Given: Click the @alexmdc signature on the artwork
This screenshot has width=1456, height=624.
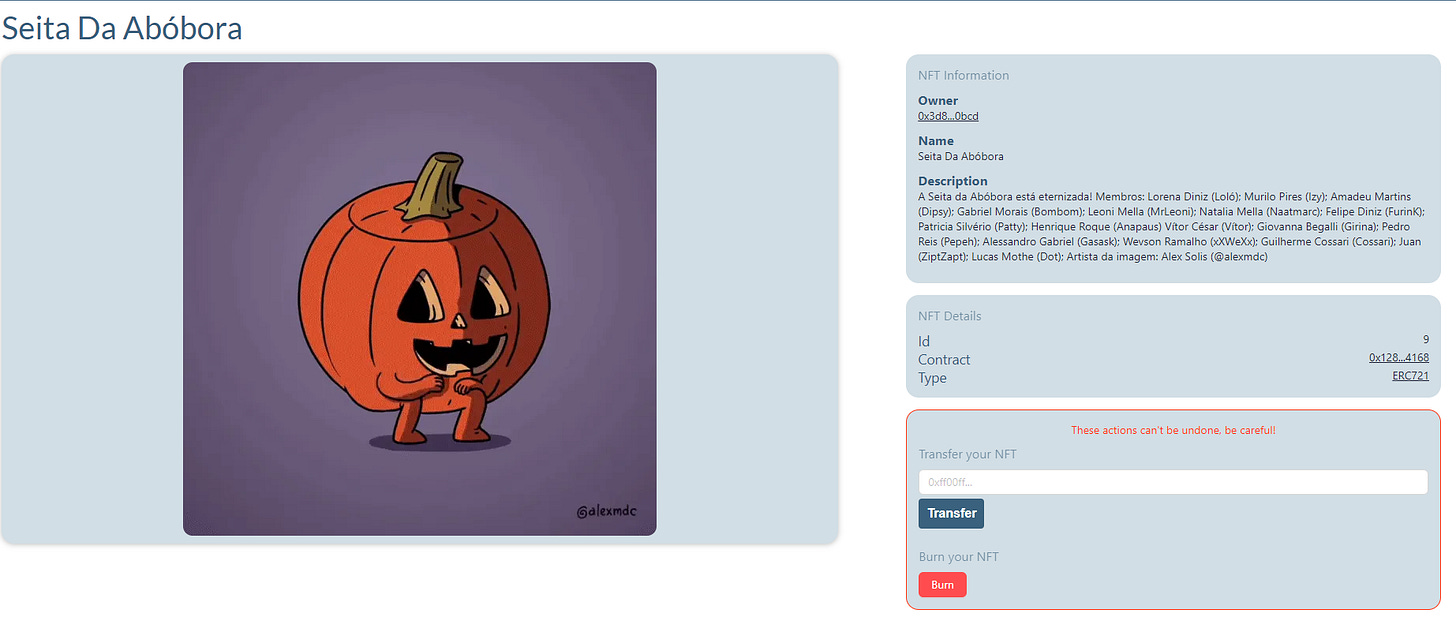Looking at the screenshot, I should (607, 512).
